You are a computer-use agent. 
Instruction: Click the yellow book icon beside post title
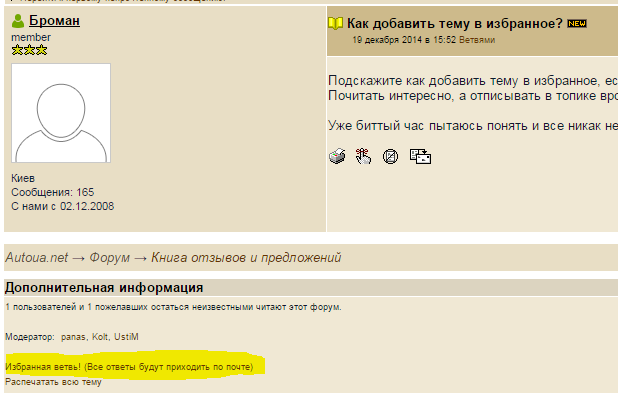point(335,24)
